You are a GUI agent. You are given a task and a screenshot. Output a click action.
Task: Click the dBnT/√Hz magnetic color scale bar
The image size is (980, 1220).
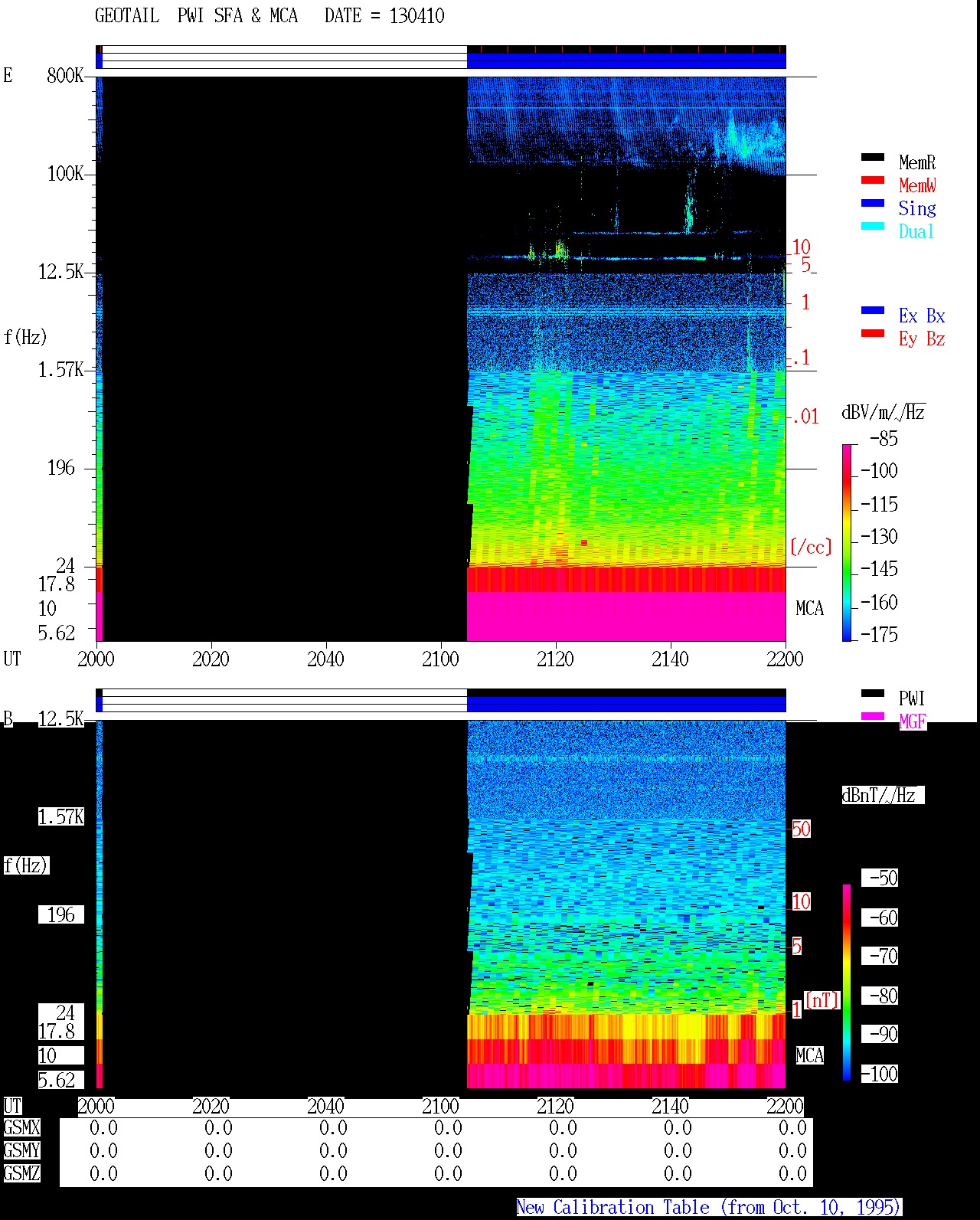click(x=847, y=983)
